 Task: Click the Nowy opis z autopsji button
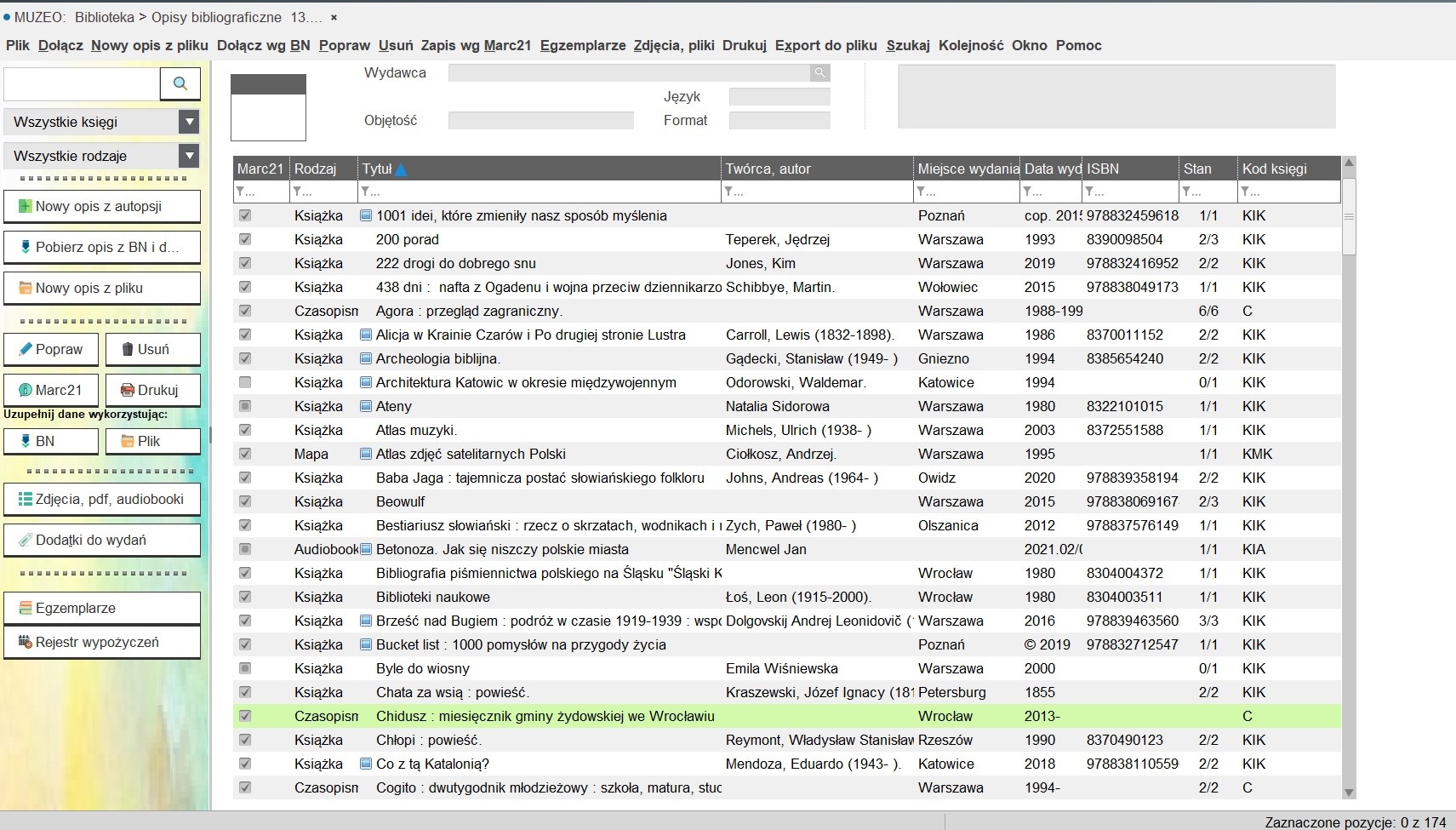pyautogui.click(x=102, y=207)
